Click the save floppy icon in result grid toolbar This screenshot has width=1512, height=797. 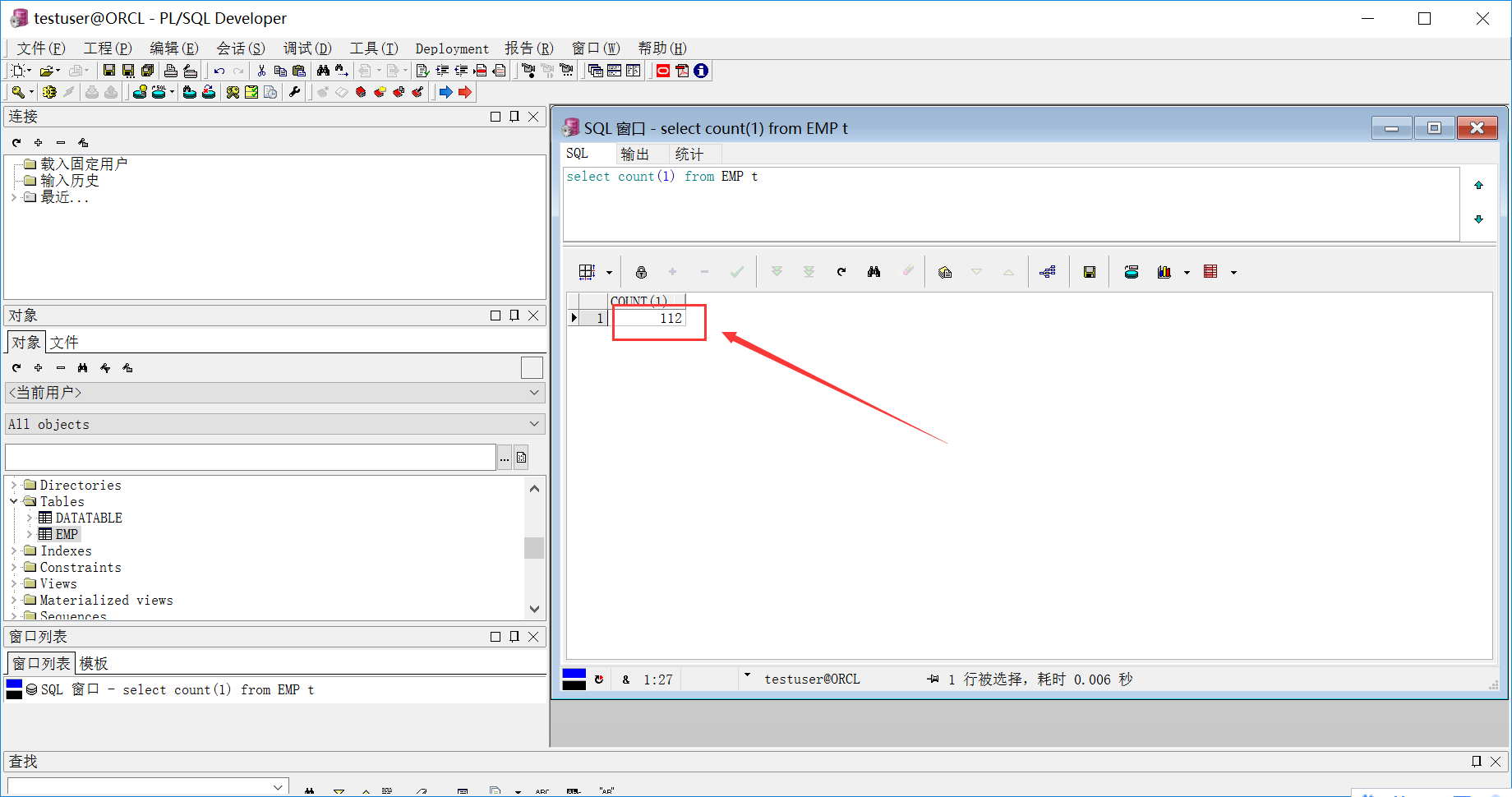click(1090, 272)
